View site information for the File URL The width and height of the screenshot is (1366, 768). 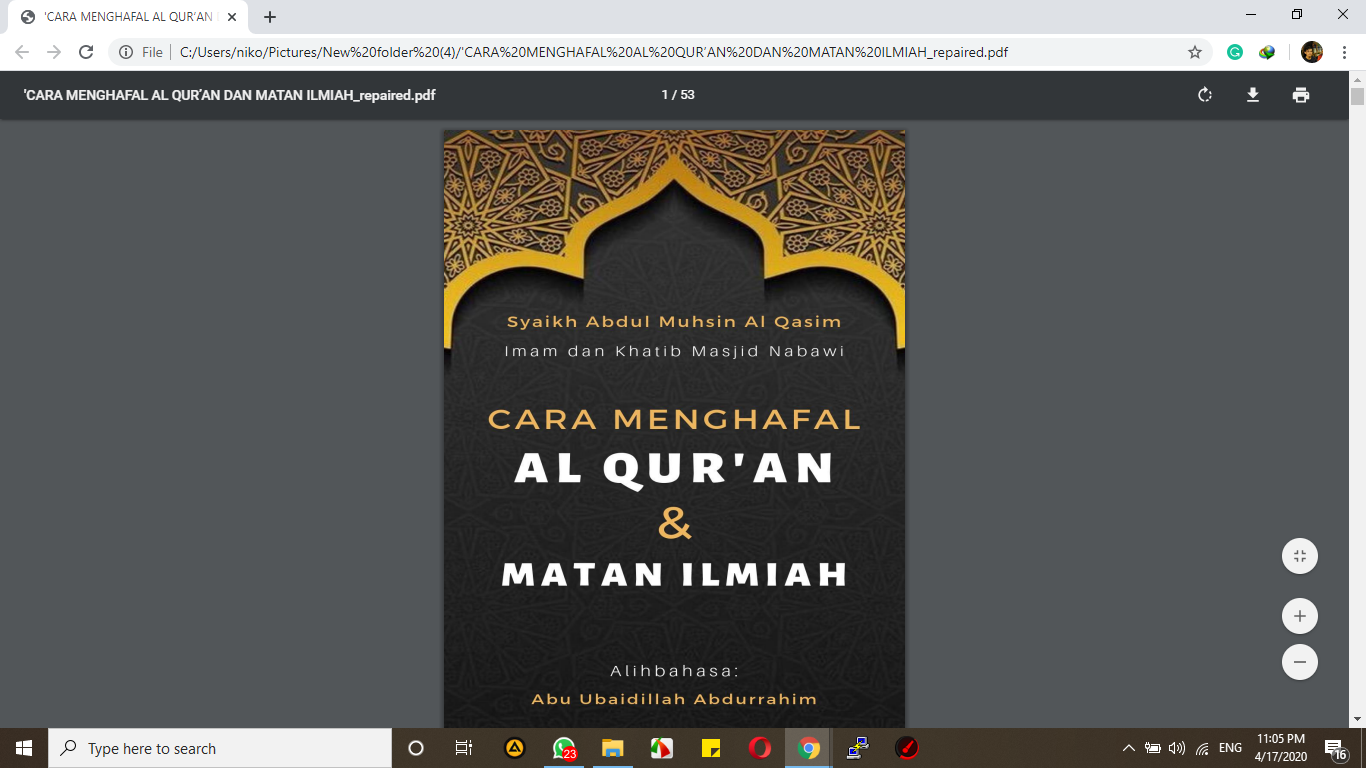tap(139, 52)
